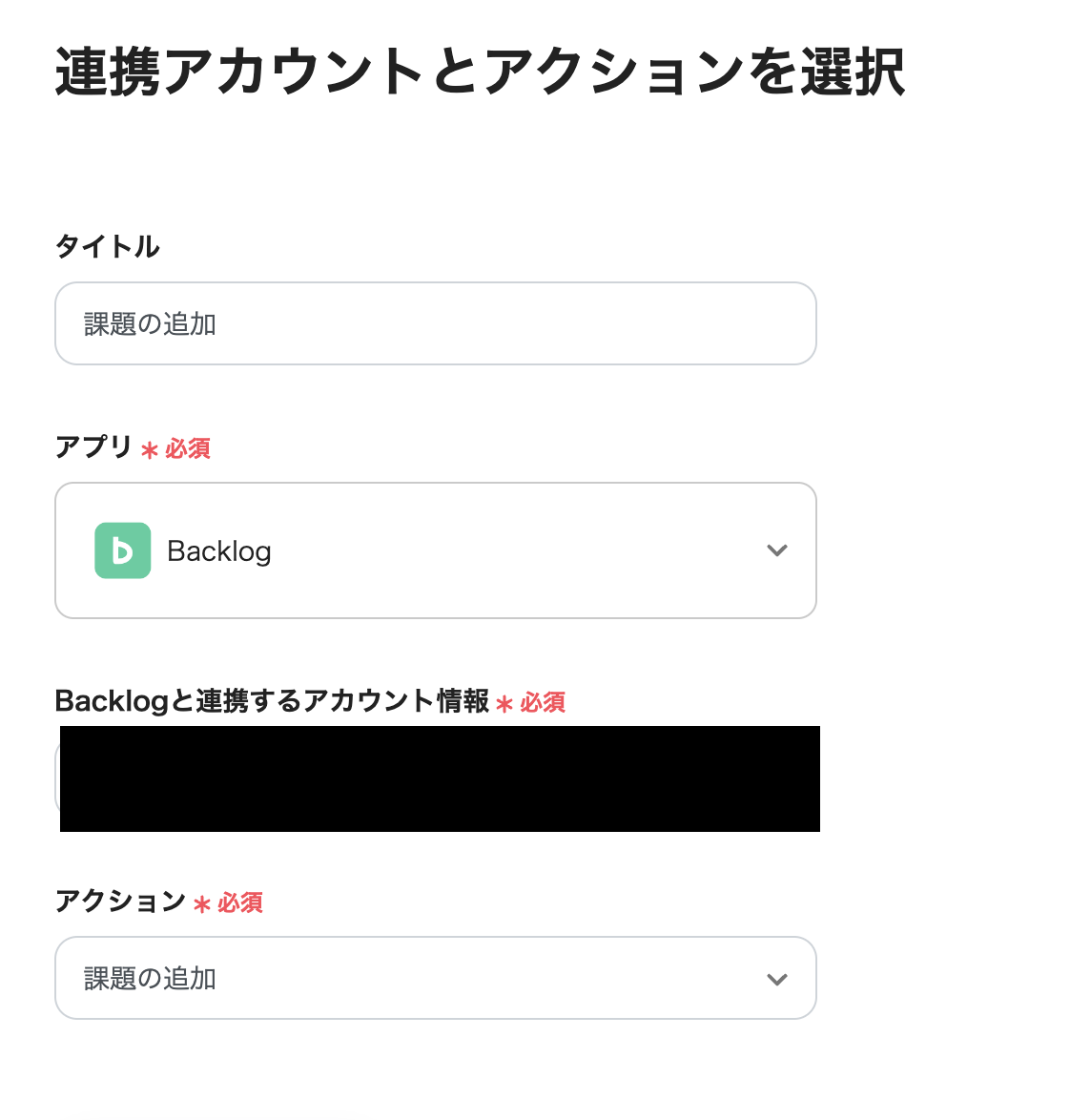This screenshot has height=1120, width=1070.
Task: Click the green Backlog logo in app selector
Action: 122,550
